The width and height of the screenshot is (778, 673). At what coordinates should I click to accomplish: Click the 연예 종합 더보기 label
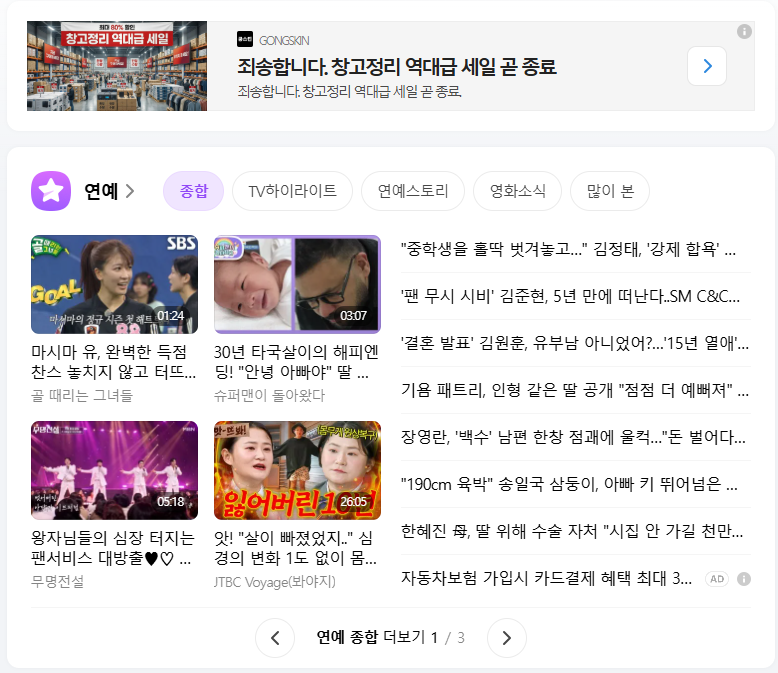click(x=371, y=637)
